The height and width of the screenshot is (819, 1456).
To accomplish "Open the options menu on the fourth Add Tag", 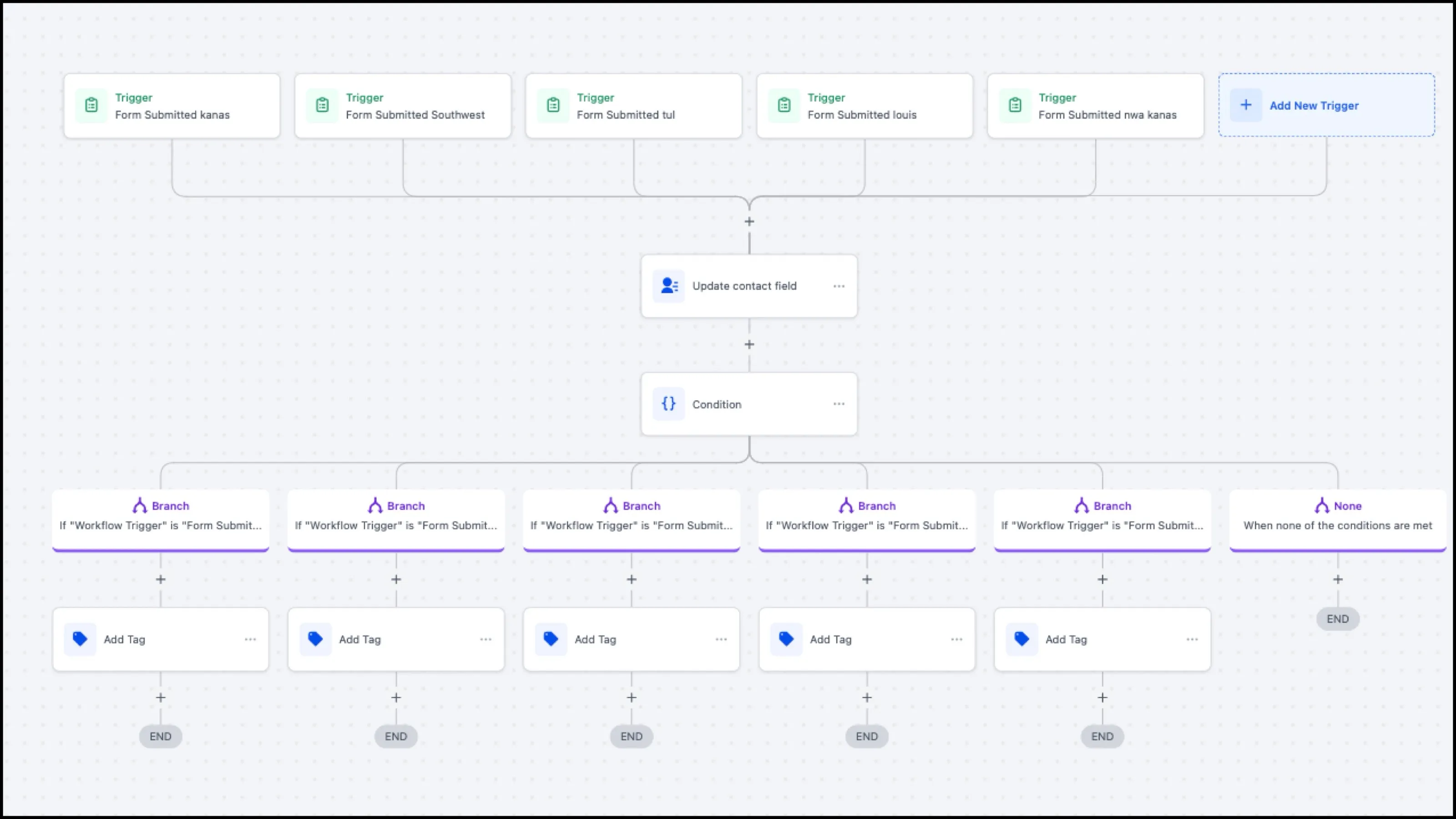I will [x=956, y=639].
